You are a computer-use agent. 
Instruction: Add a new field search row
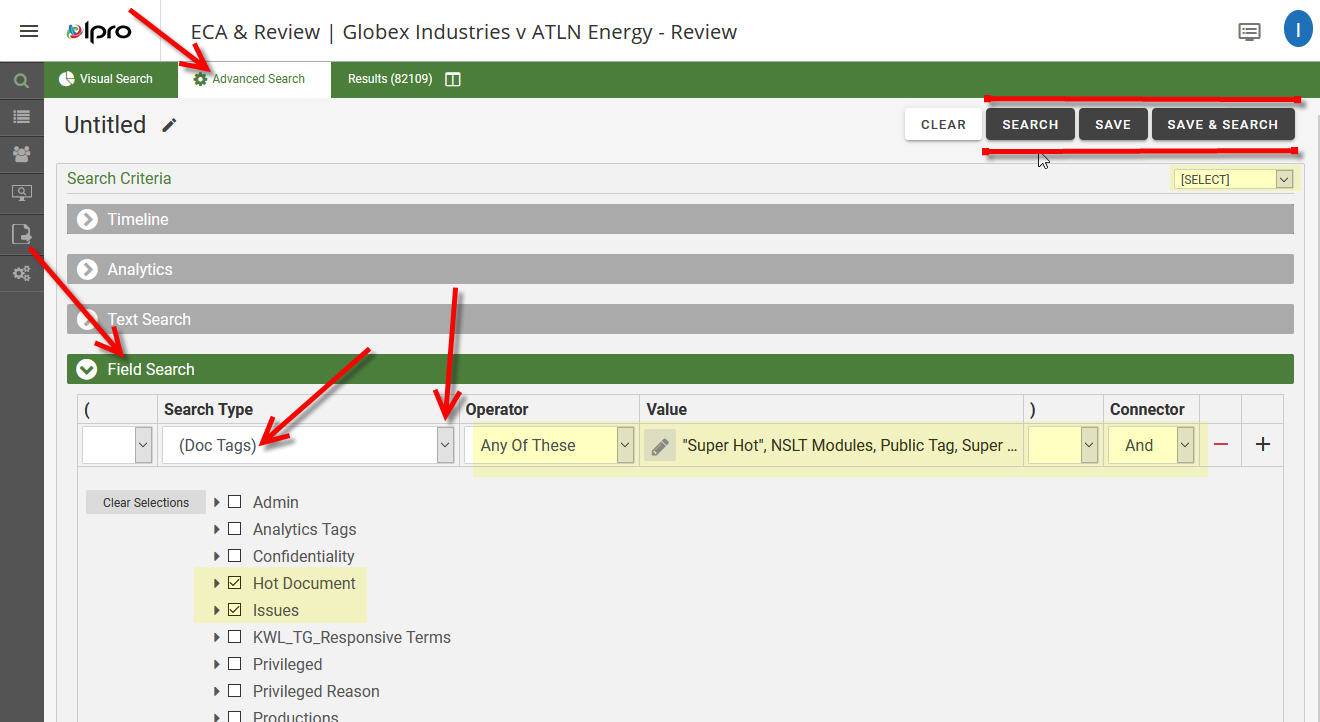(x=1263, y=445)
